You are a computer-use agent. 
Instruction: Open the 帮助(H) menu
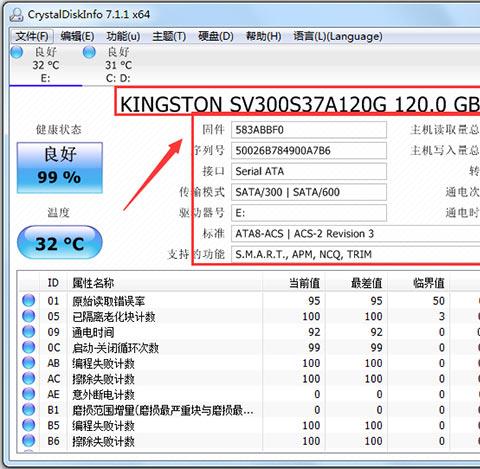(x=263, y=36)
